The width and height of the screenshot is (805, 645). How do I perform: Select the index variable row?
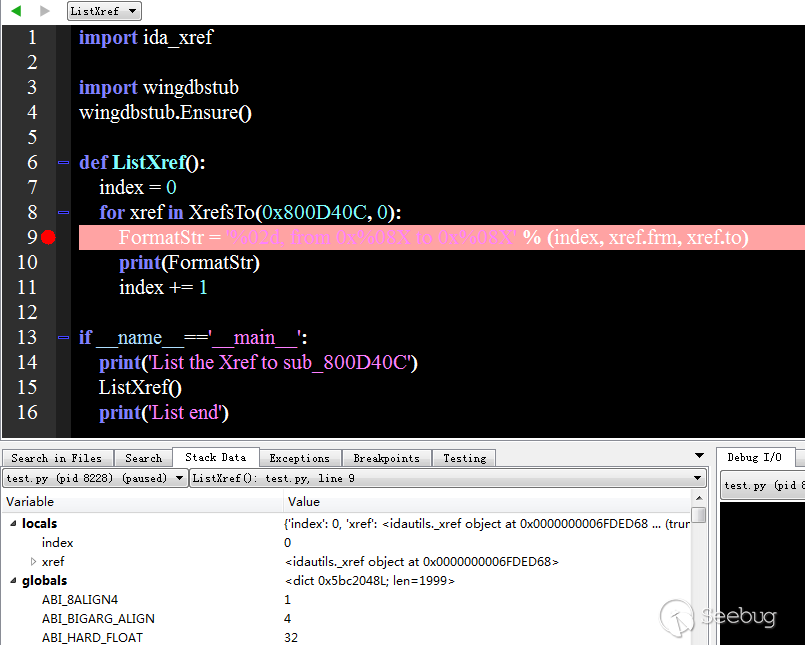coord(347,542)
